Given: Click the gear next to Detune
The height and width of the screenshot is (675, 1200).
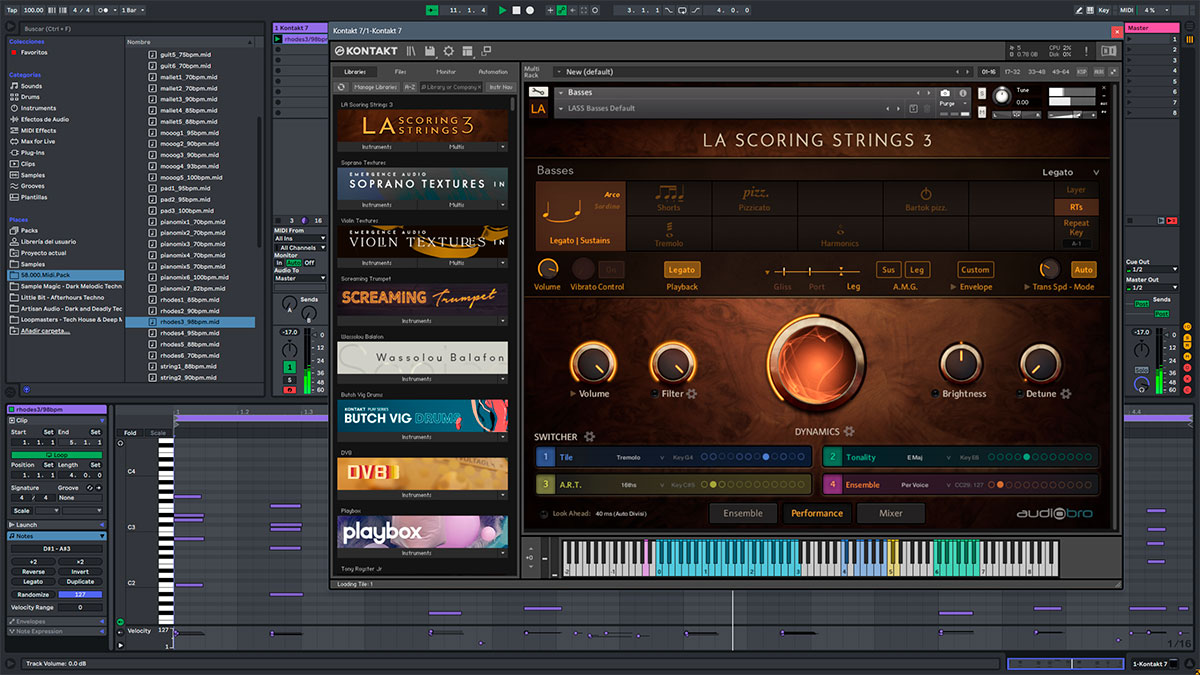Looking at the screenshot, I should (x=1066, y=394).
